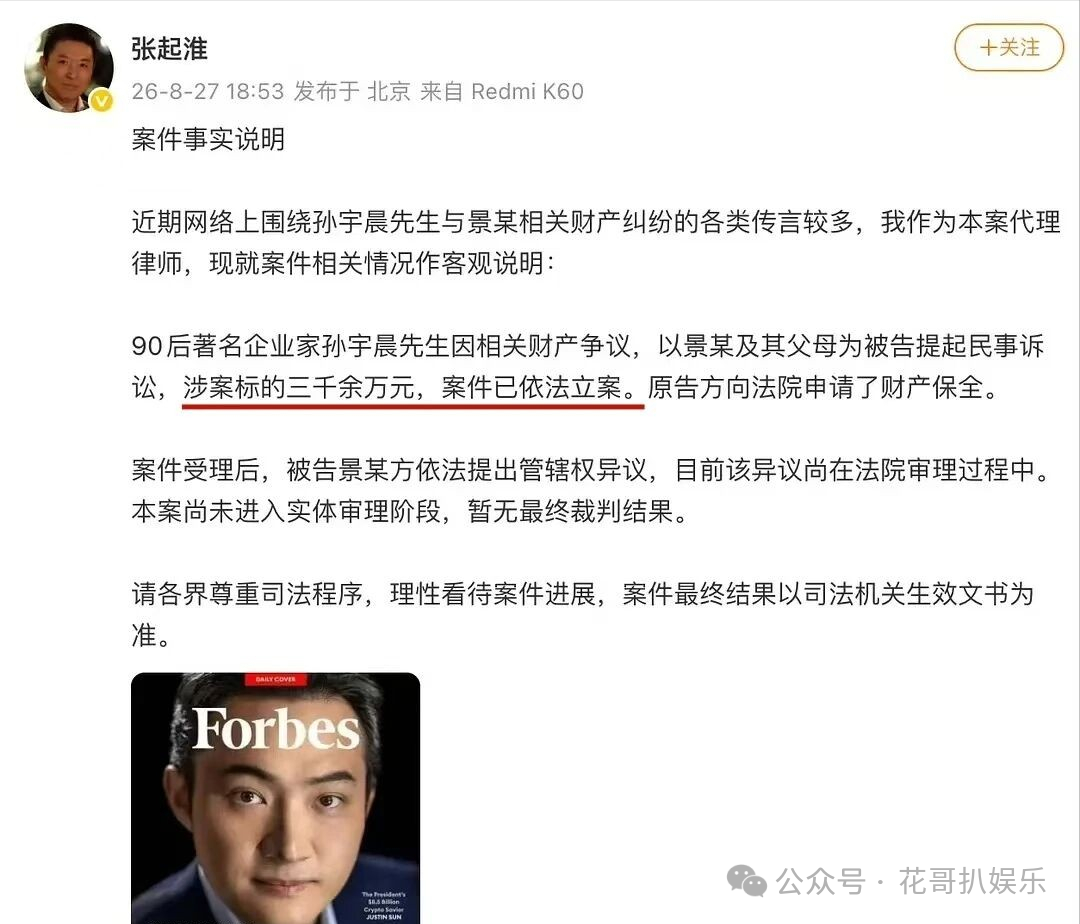Click the sentence 原告方向法院申请了财产保全
Image resolution: width=1080 pixels, height=924 pixels.
pos(822,388)
